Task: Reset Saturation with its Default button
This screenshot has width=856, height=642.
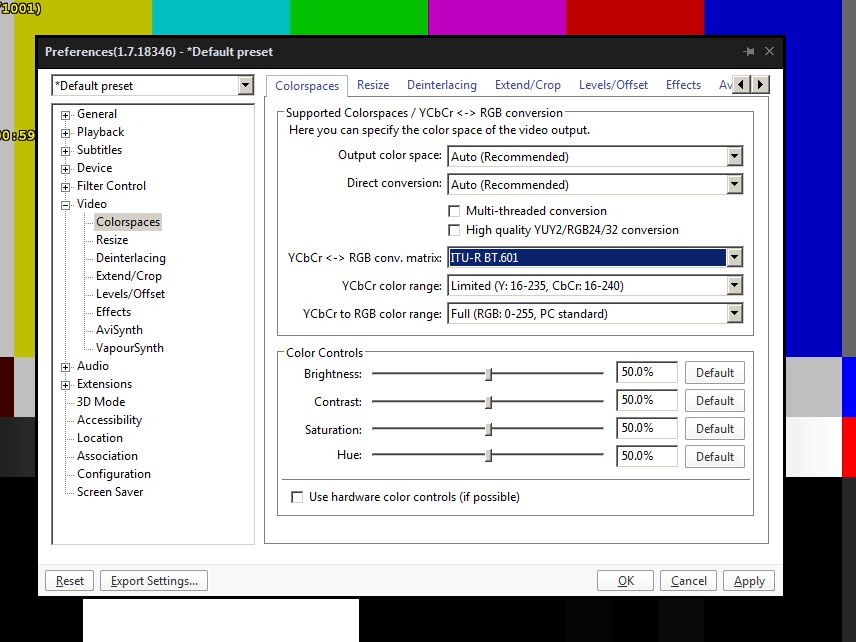Action: [715, 429]
